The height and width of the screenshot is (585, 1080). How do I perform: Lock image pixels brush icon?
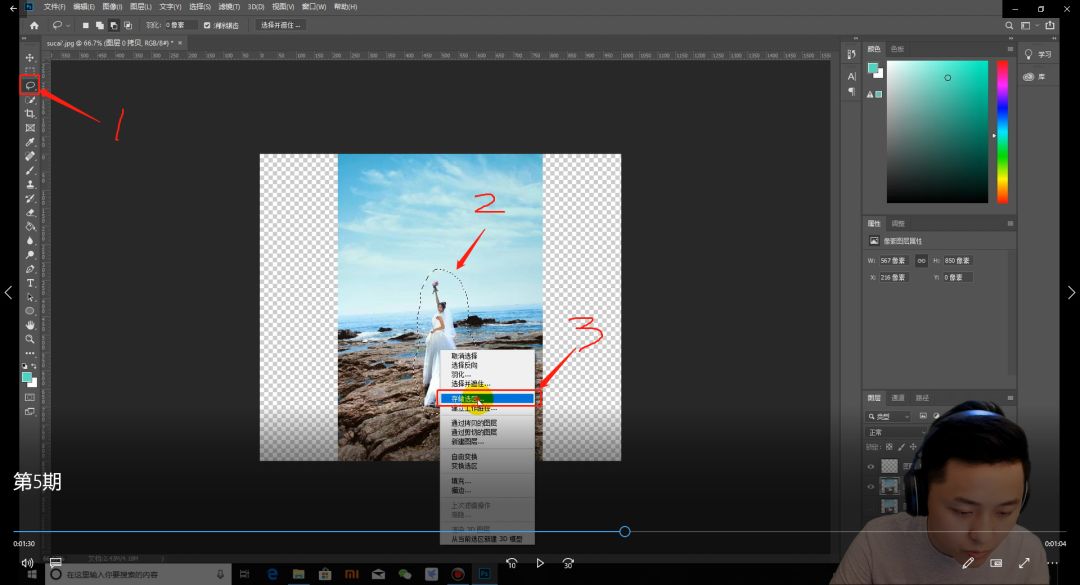click(x=901, y=447)
